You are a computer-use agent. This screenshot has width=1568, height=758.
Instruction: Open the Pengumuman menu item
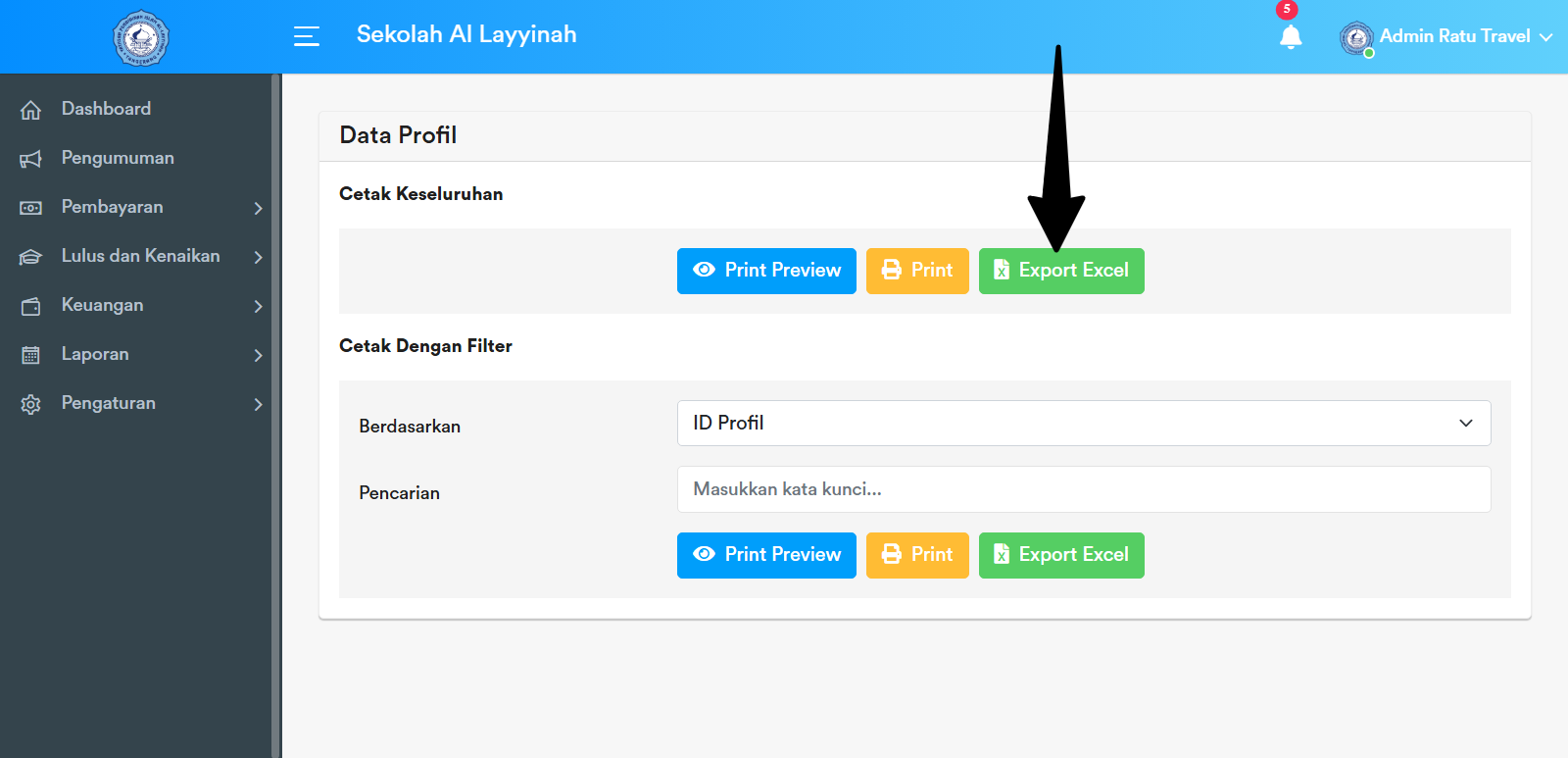tap(118, 158)
